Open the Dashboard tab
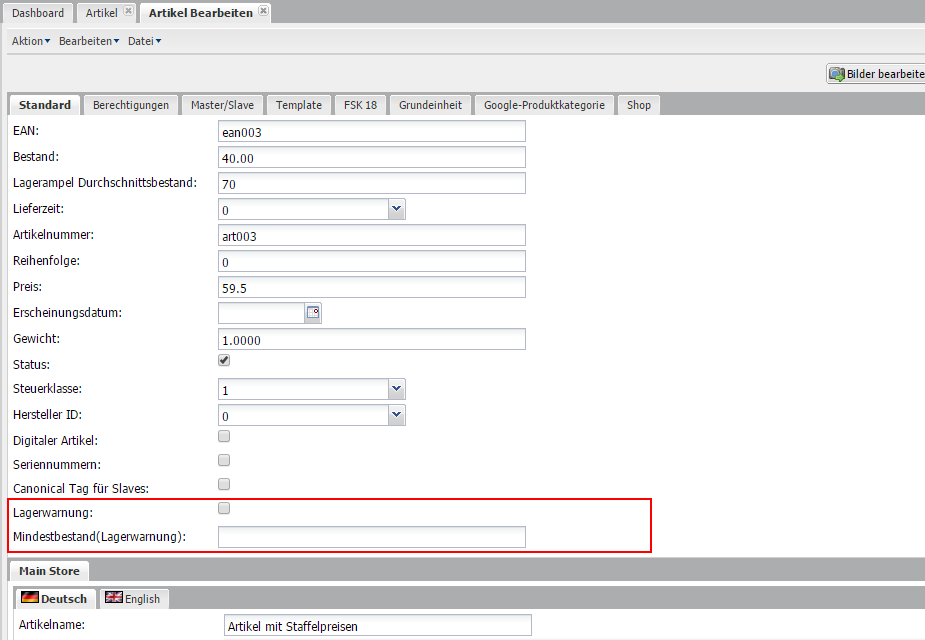 [38, 13]
